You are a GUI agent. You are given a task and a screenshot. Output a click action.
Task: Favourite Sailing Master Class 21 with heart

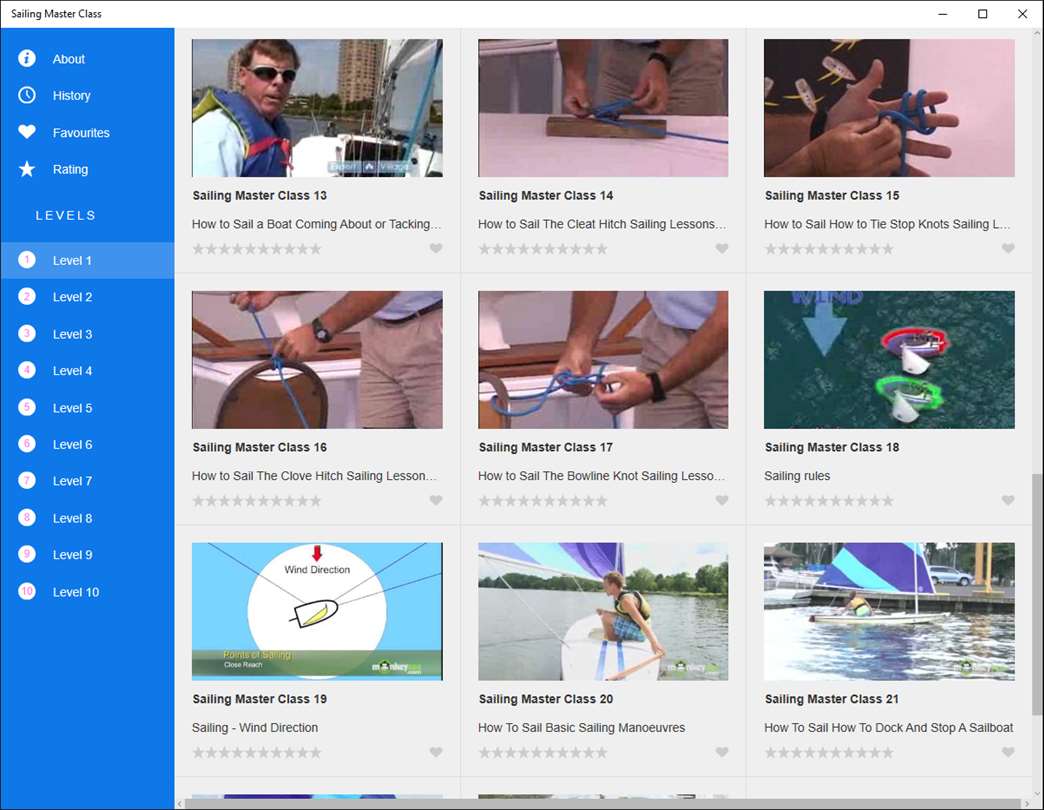tap(1008, 751)
